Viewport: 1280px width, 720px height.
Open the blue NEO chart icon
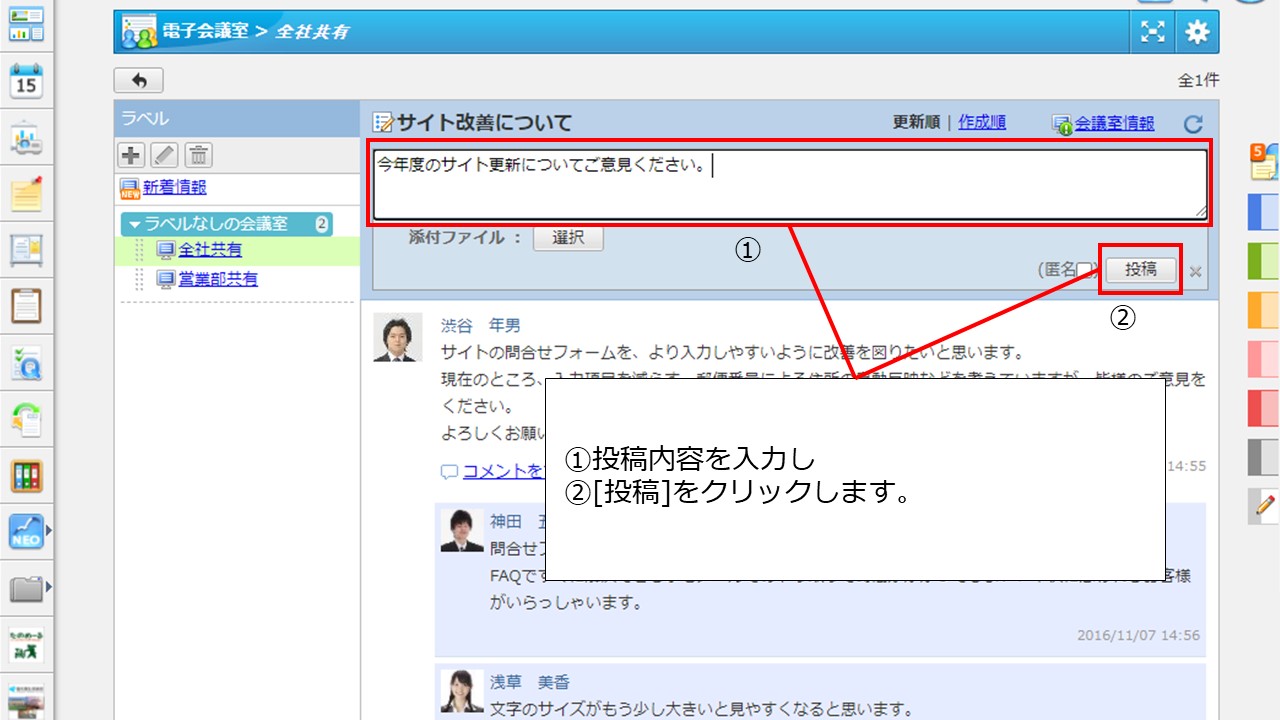(25, 532)
